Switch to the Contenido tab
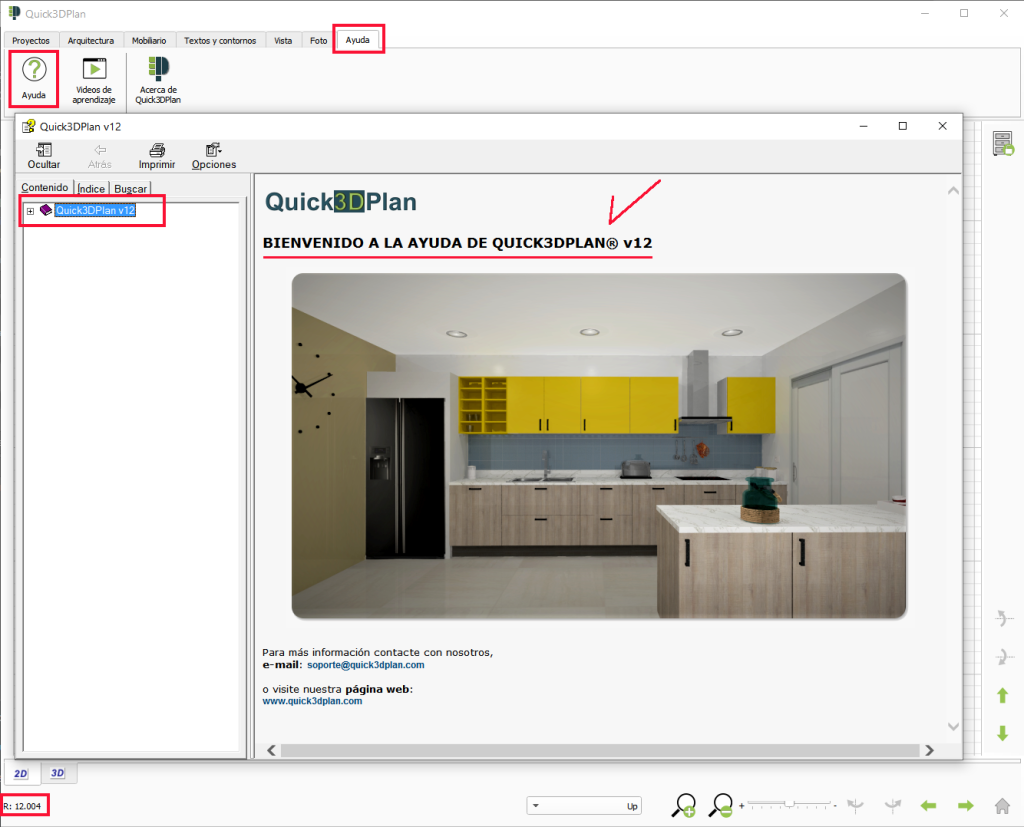The height and width of the screenshot is (827, 1024). (44, 187)
